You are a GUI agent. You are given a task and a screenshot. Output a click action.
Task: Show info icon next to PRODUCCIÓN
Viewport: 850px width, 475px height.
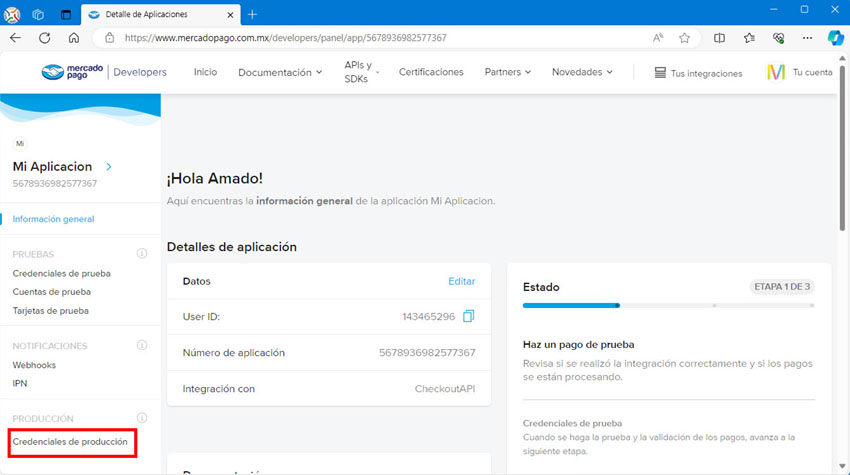tap(141, 418)
